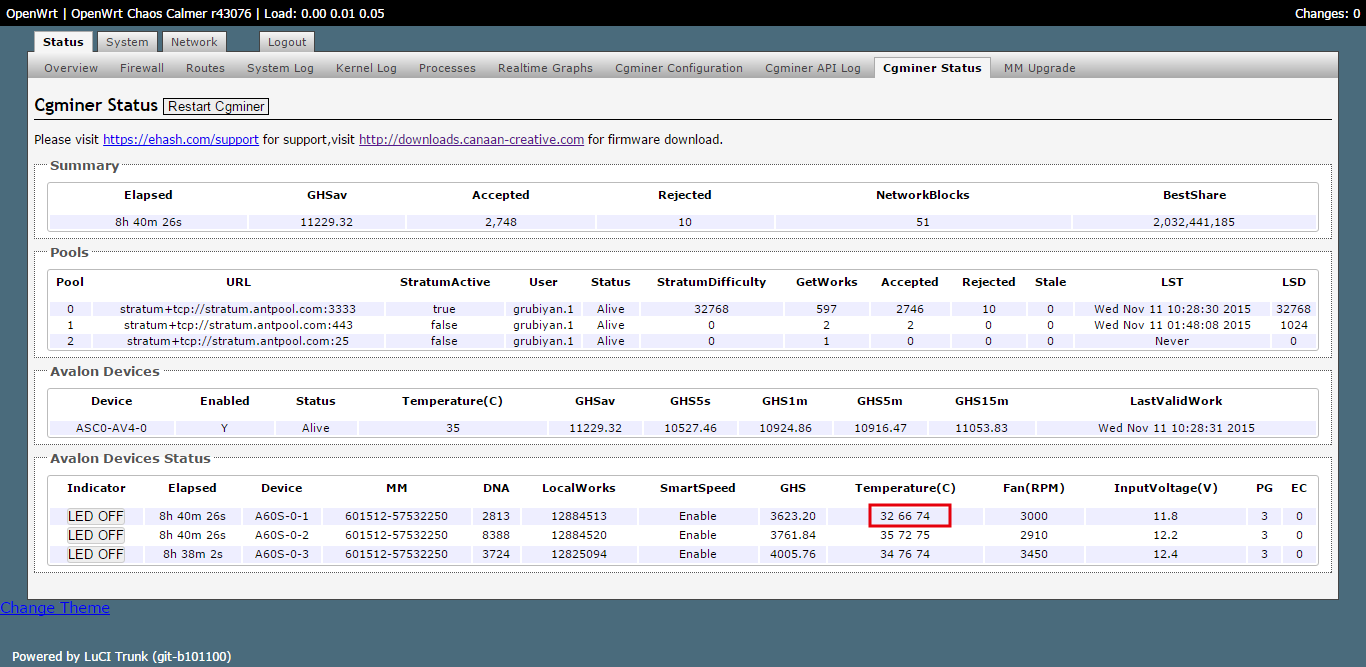Follow the ehash.com/support link
This screenshot has height=667, width=1366.
point(181,139)
